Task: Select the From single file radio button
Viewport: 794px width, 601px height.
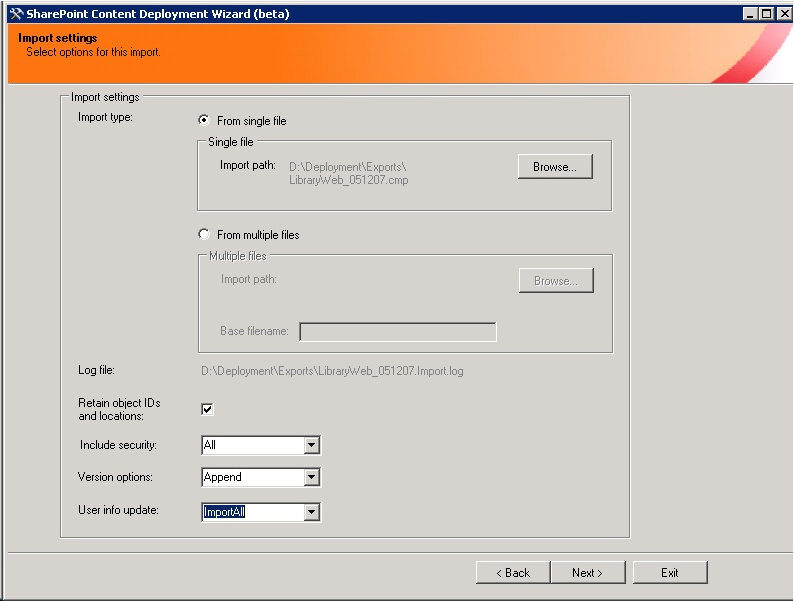Action: (204, 121)
